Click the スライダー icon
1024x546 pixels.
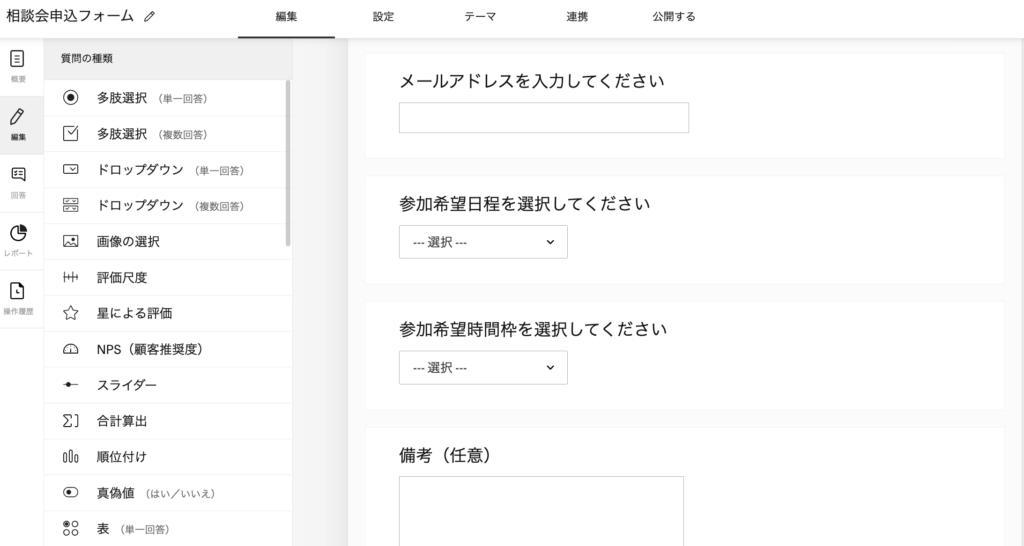pos(71,385)
